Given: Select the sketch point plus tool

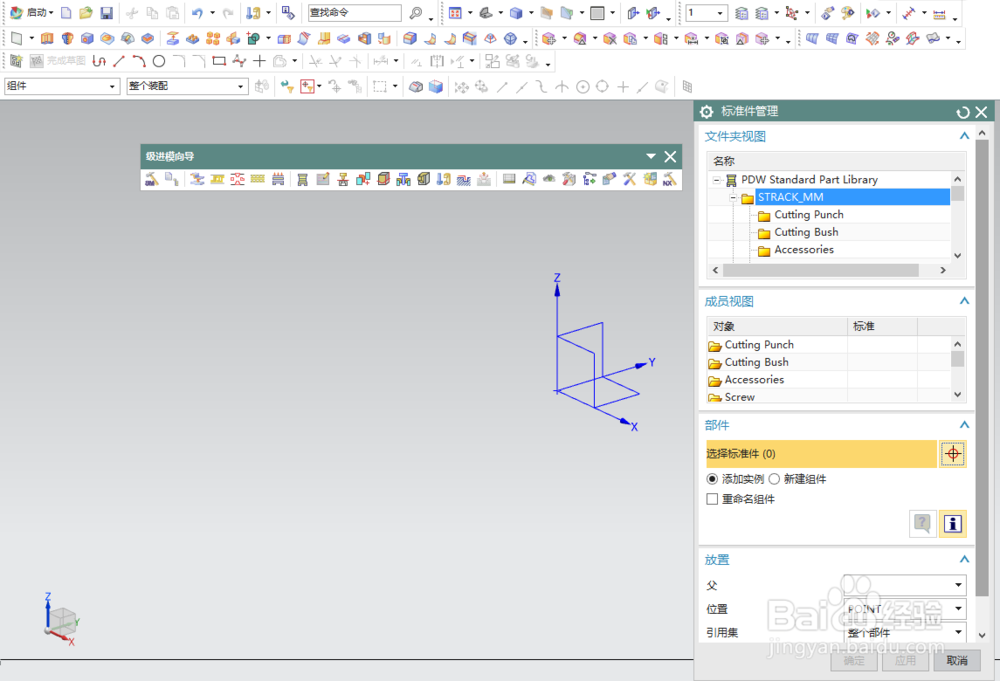Looking at the screenshot, I should [259, 61].
